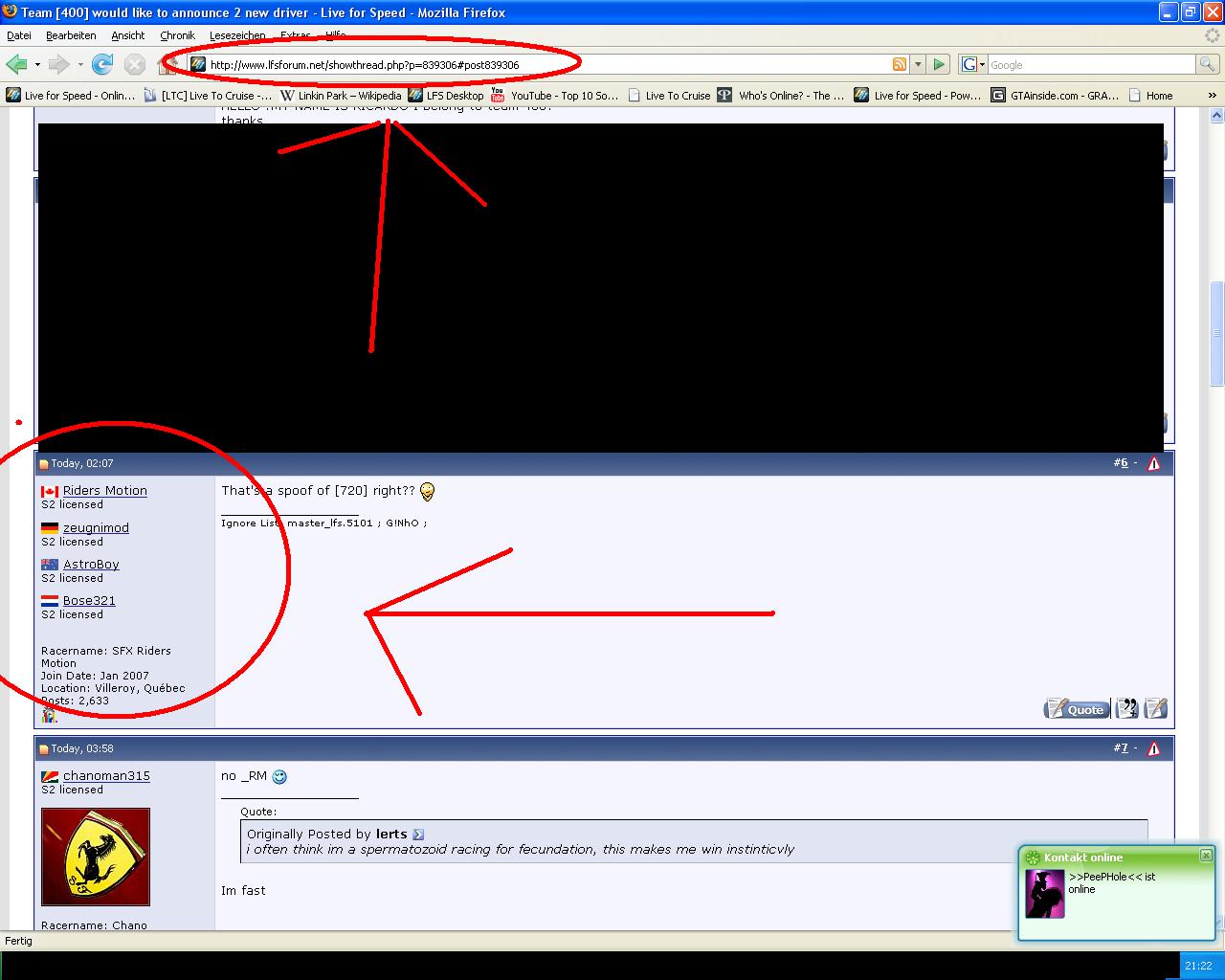Report post #7 with the warning triangle

pyautogui.click(x=1153, y=748)
